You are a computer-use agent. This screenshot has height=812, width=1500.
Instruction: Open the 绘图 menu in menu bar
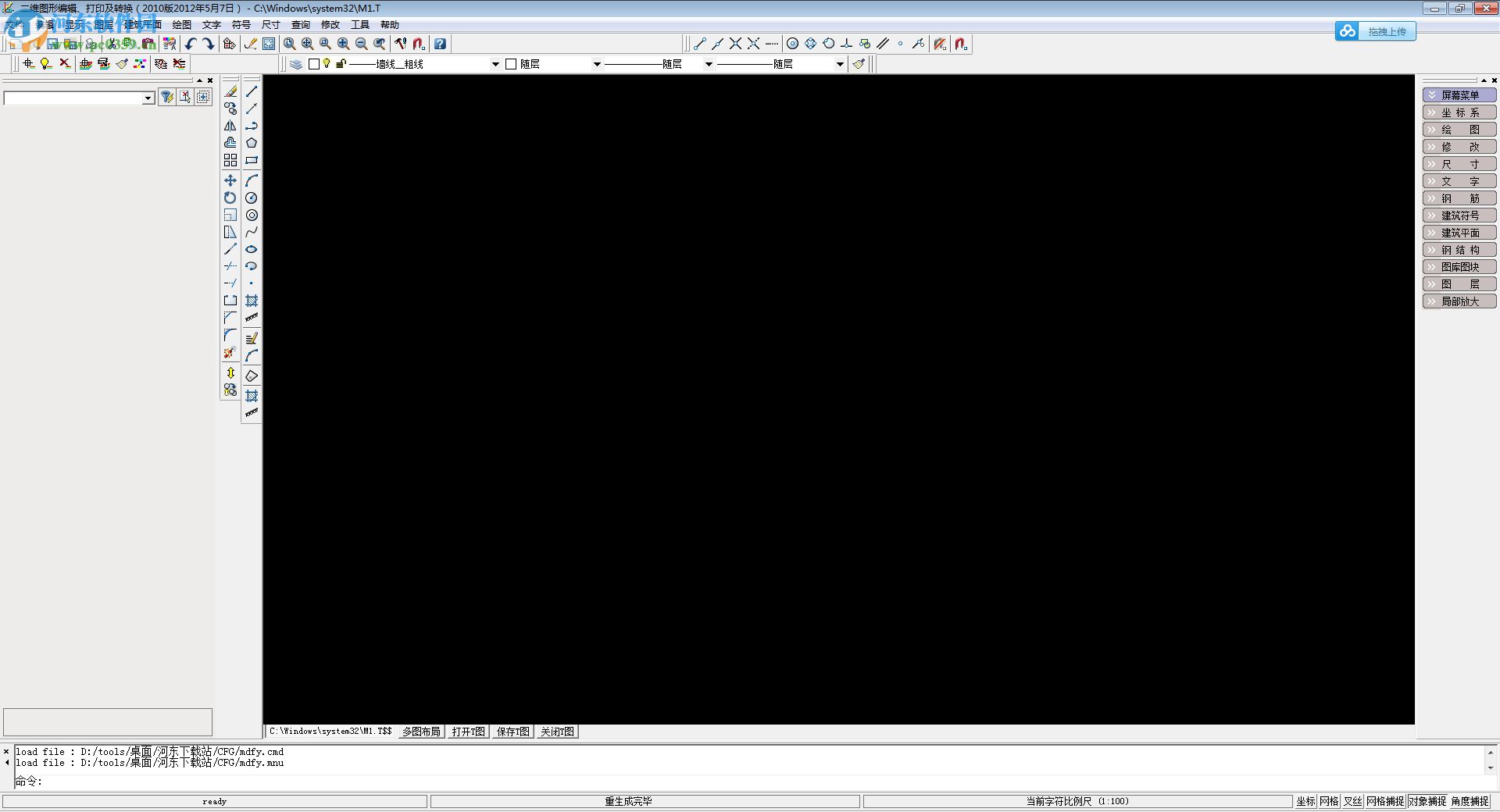tap(182, 25)
